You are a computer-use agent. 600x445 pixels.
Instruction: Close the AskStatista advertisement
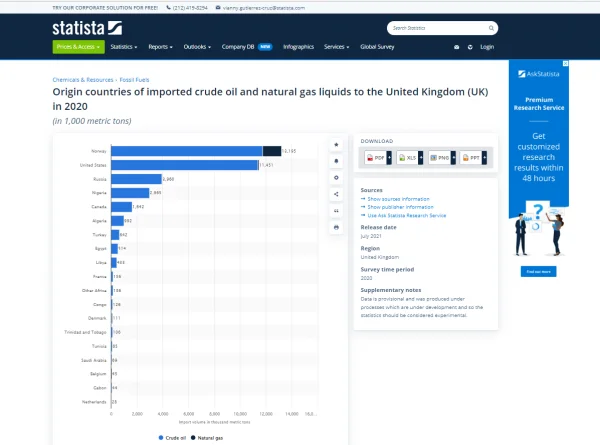(566, 64)
